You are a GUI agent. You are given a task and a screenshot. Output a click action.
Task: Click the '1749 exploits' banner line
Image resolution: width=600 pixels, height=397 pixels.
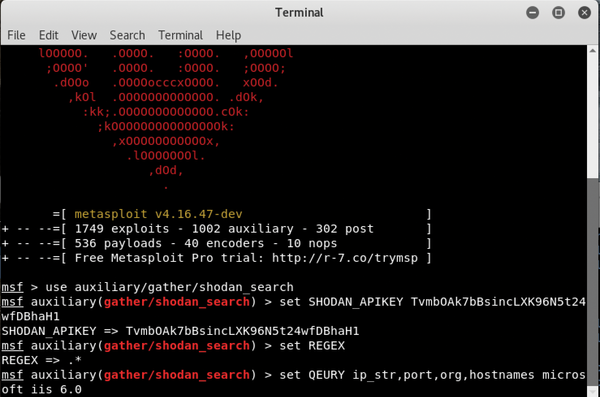click(x=217, y=229)
